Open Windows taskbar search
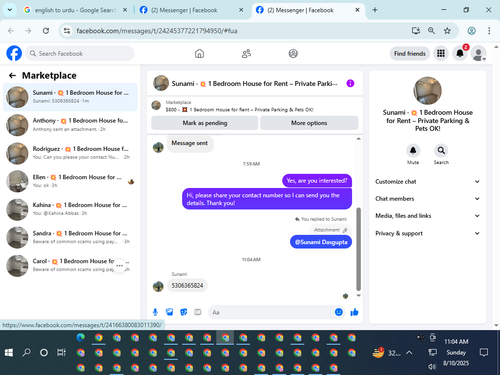The height and width of the screenshot is (375, 500). (x=26, y=353)
